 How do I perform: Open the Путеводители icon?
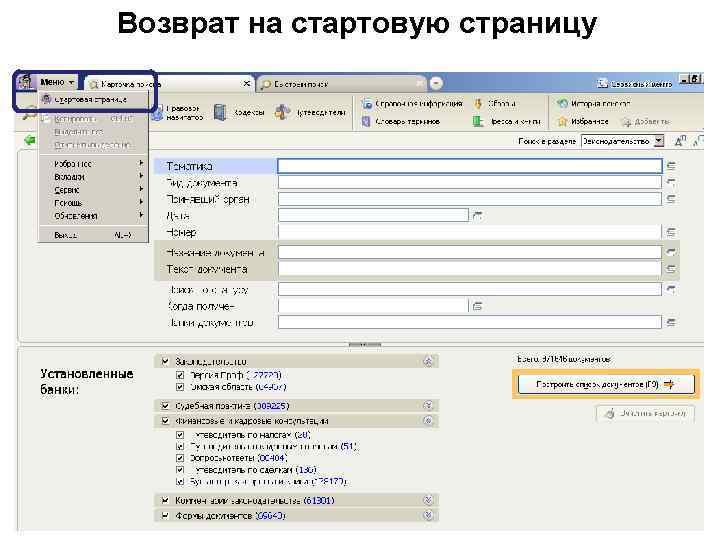coord(282,112)
